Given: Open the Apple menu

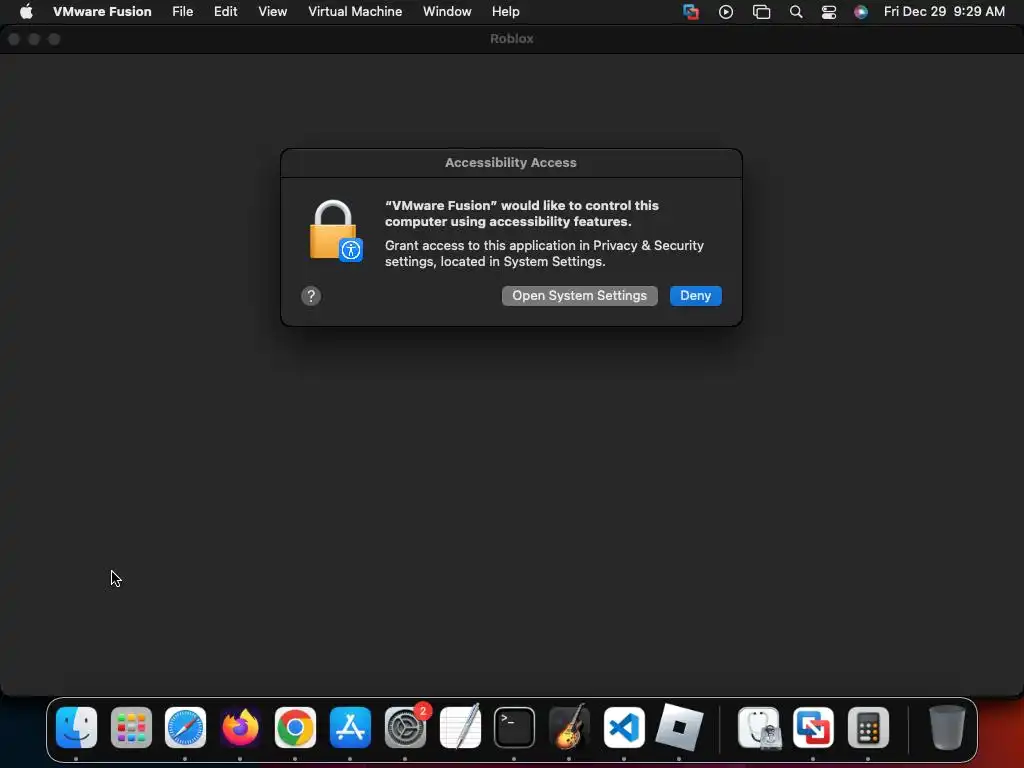Looking at the screenshot, I should click(x=26, y=12).
